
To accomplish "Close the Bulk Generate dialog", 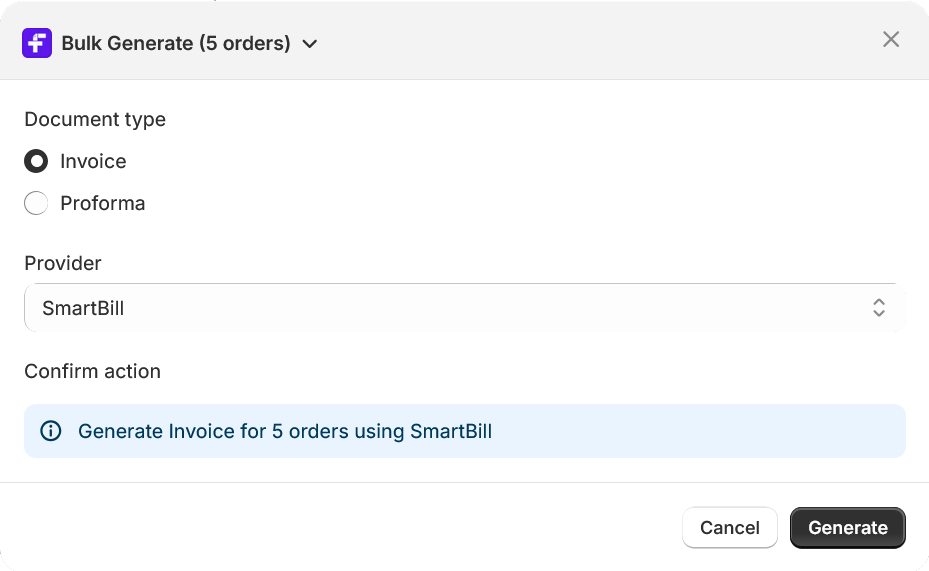I will 890,40.
